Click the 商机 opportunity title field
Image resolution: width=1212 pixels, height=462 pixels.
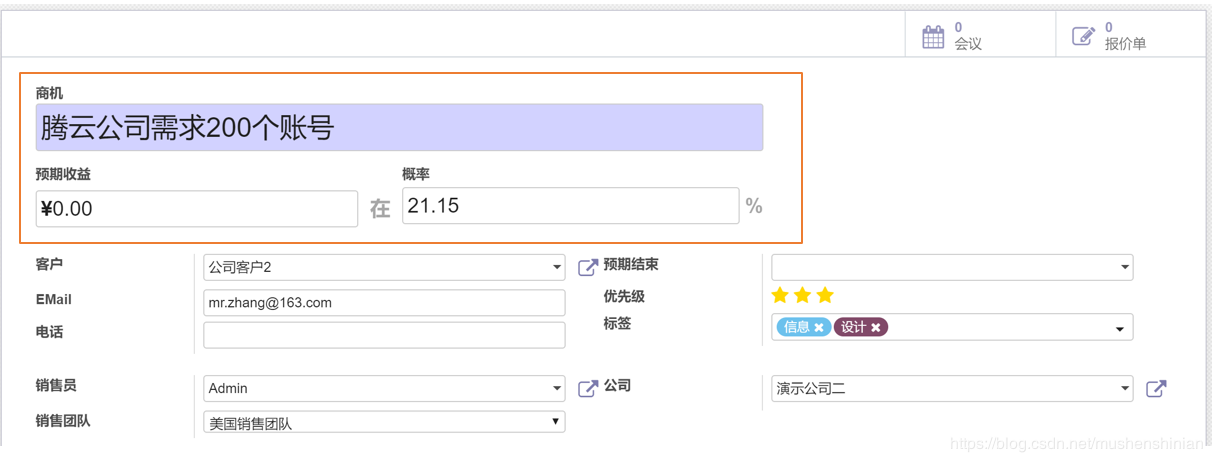[399, 128]
